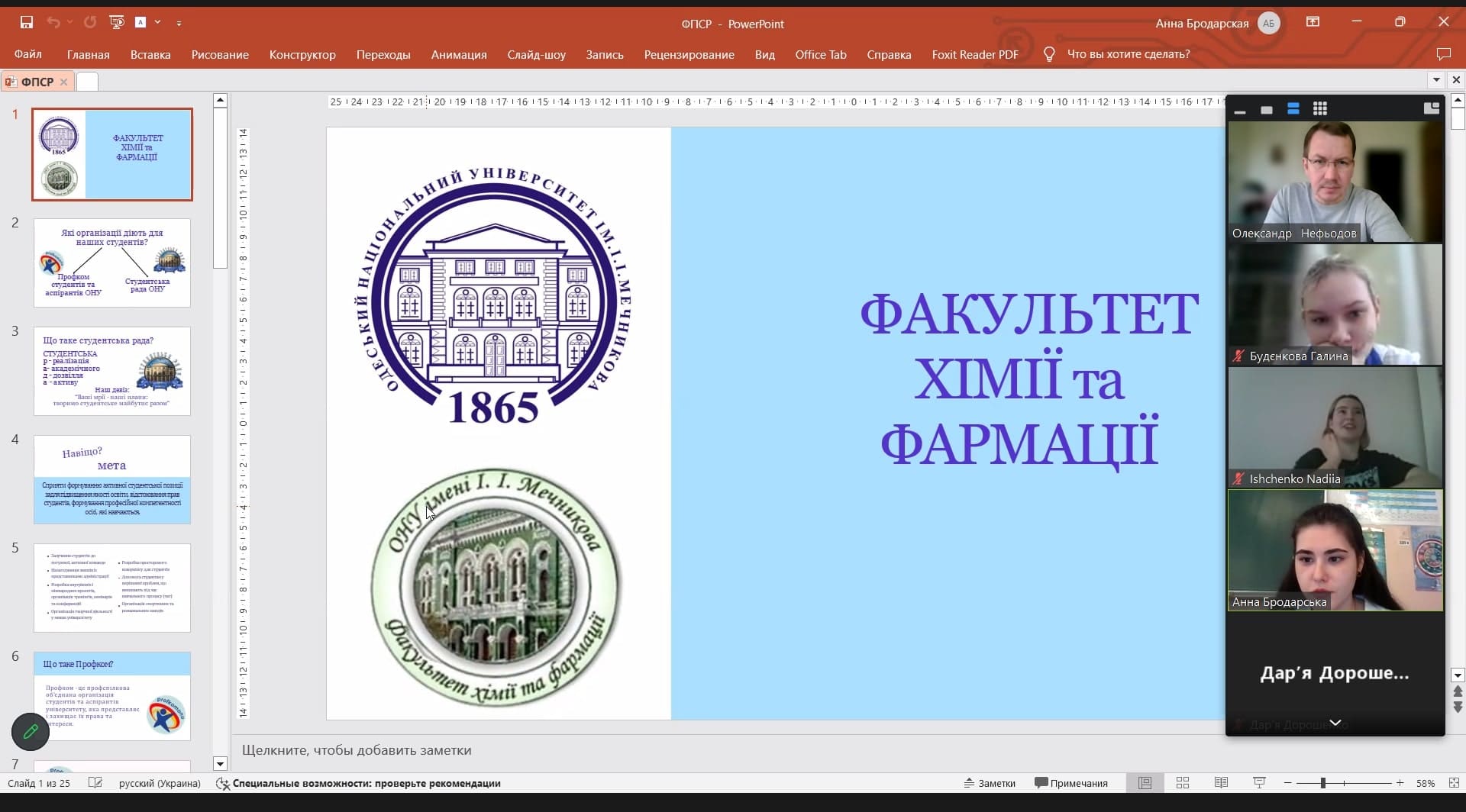Image resolution: width=1466 pixels, height=812 pixels.
Task: Open the undo history dropdown arrow
Action: 69,22
